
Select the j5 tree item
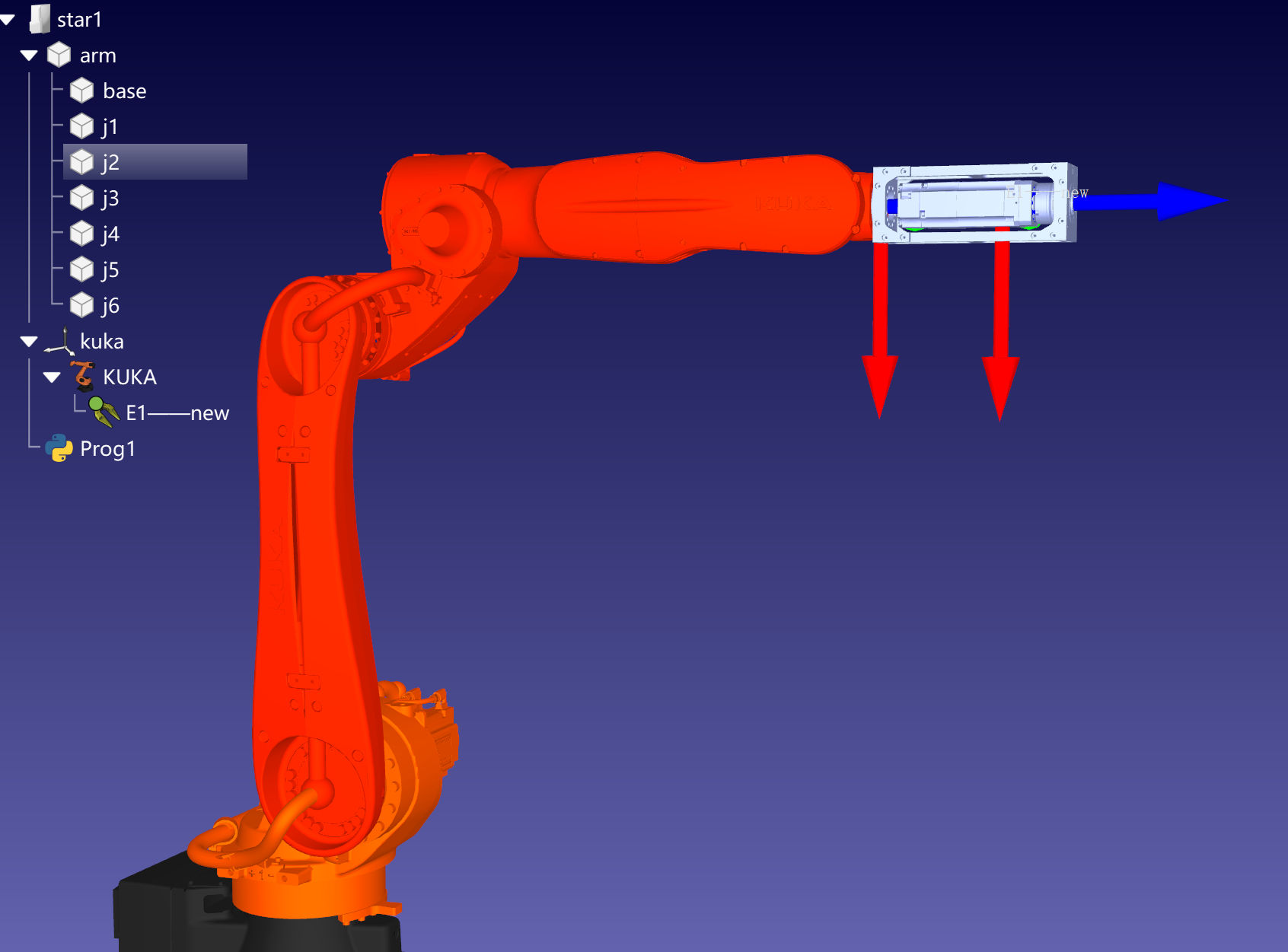click(110, 269)
